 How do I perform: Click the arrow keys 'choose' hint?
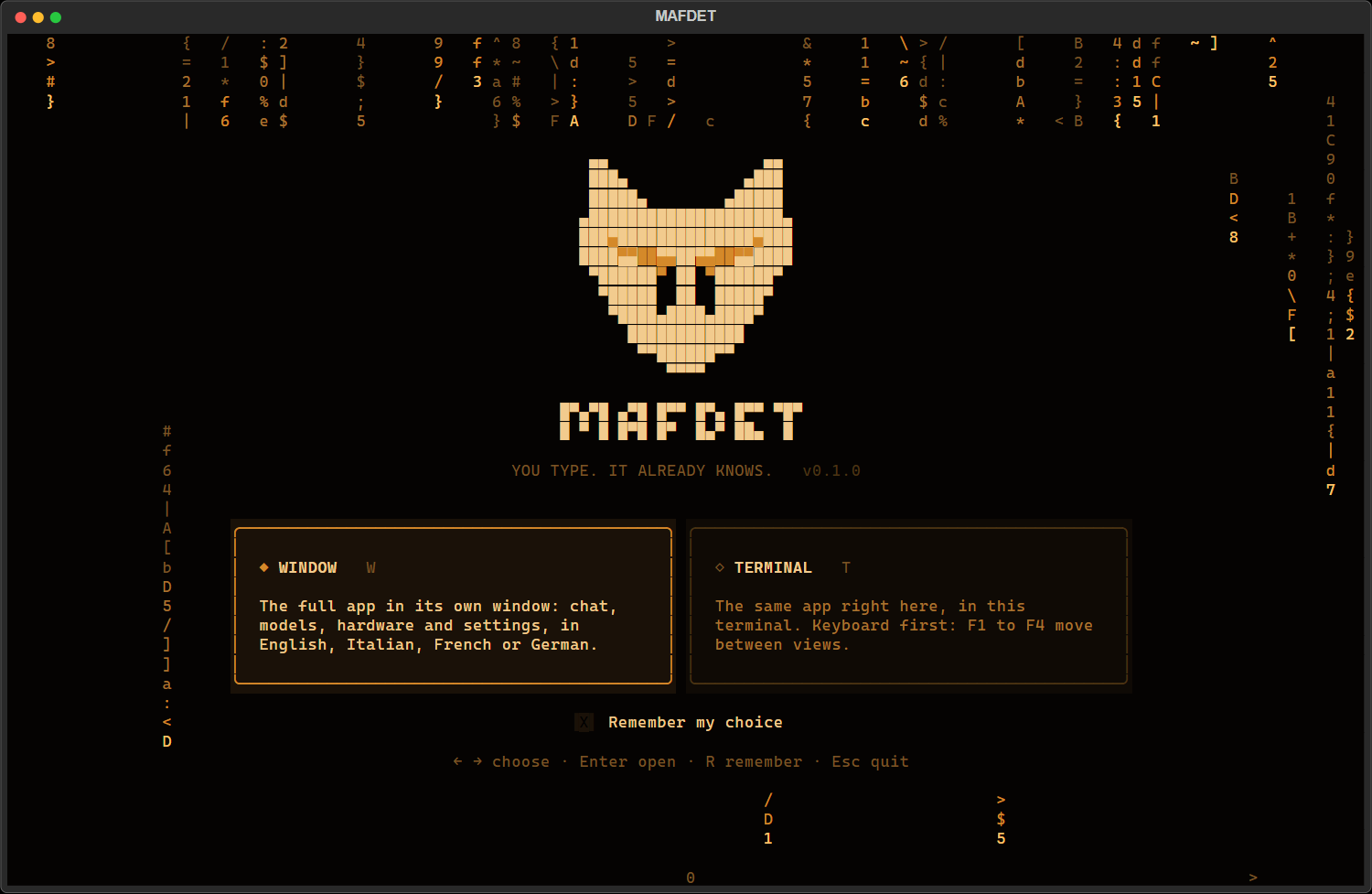[501, 762]
